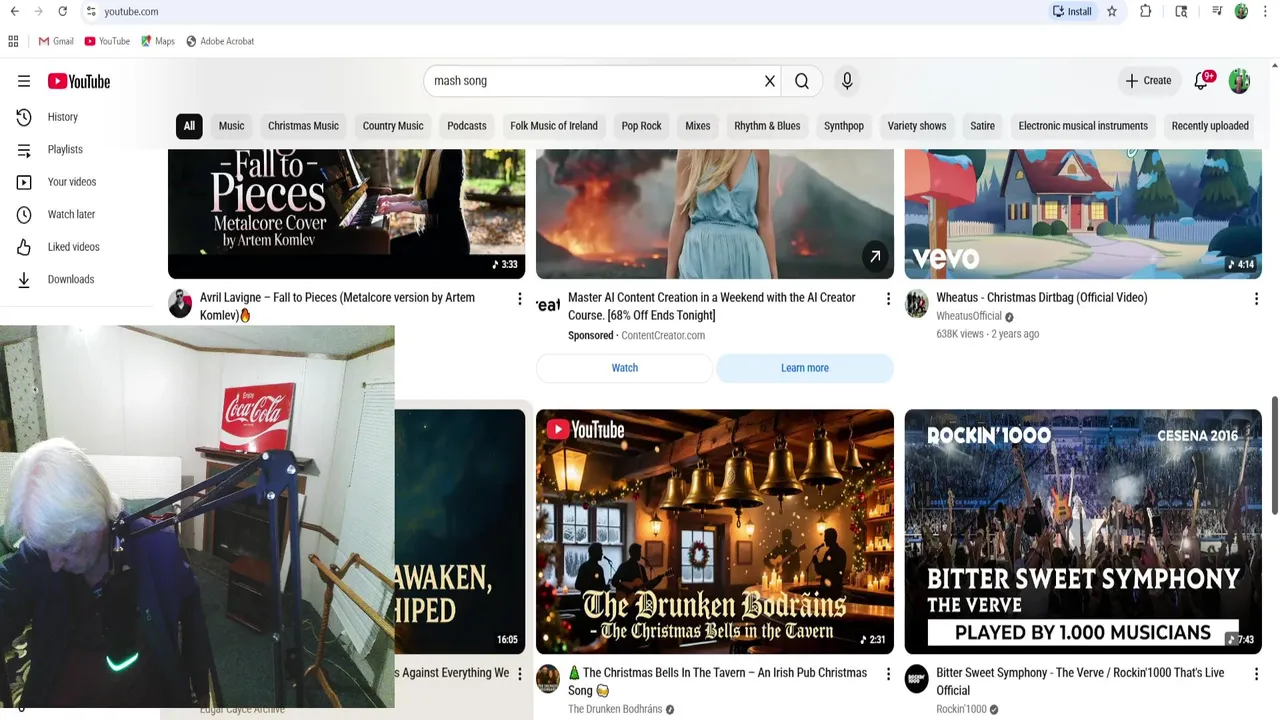Open the Wheatus vevo video thumbnail

click(1083, 214)
